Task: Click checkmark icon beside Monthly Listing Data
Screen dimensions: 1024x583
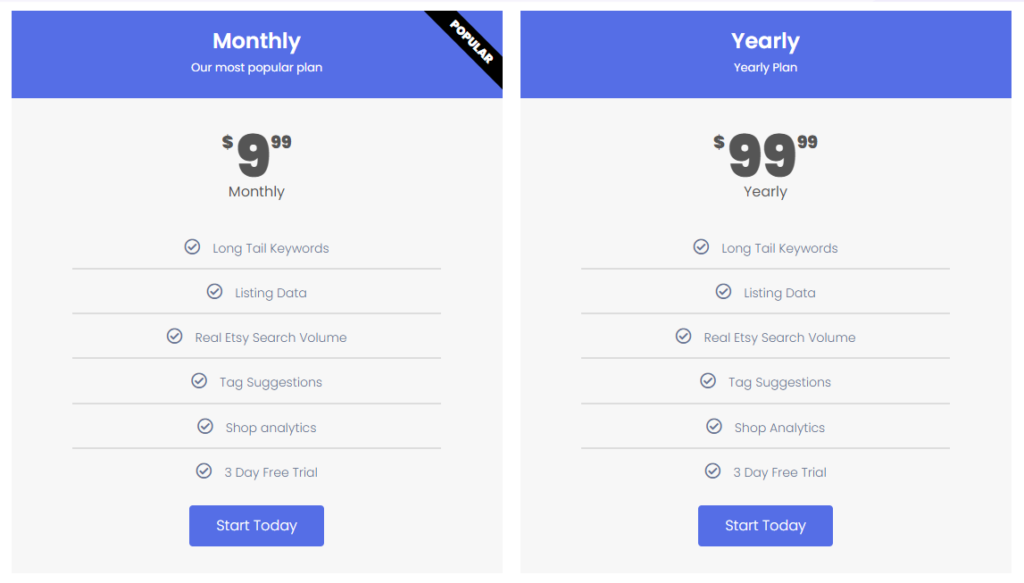Action: click(x=214, y=292)
